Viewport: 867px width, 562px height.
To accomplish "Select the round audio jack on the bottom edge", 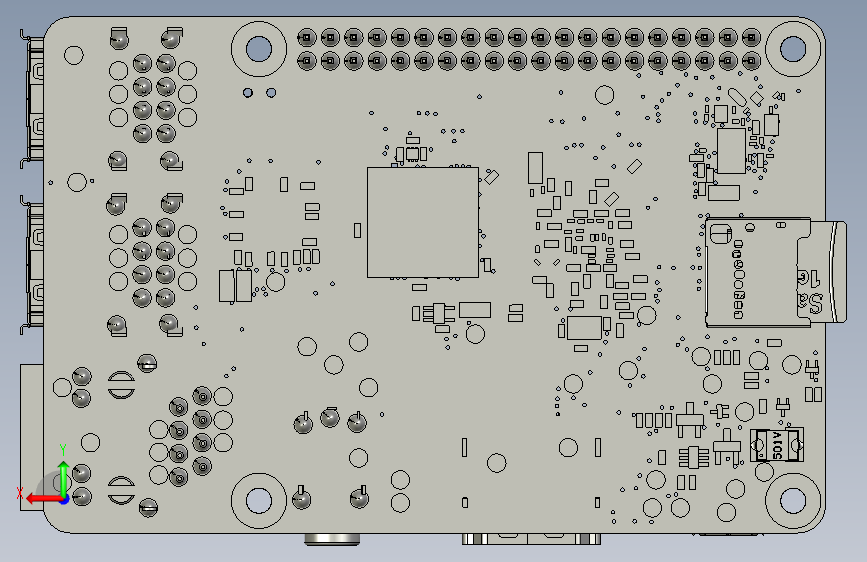I will [x=332, y=539].
